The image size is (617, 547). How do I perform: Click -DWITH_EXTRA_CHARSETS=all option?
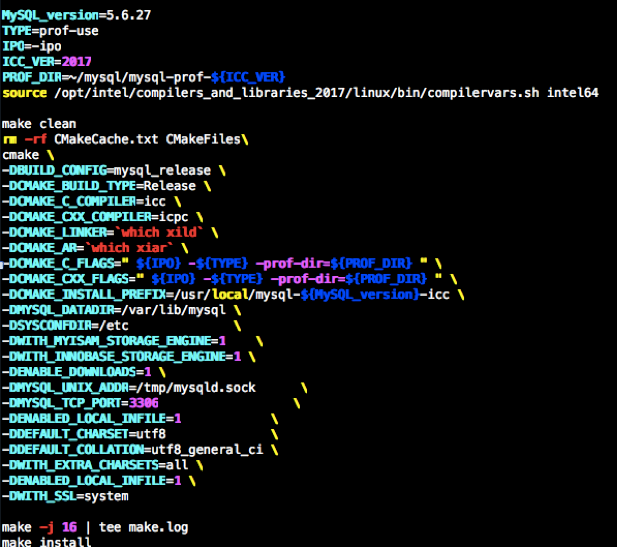tap(95, 465)
